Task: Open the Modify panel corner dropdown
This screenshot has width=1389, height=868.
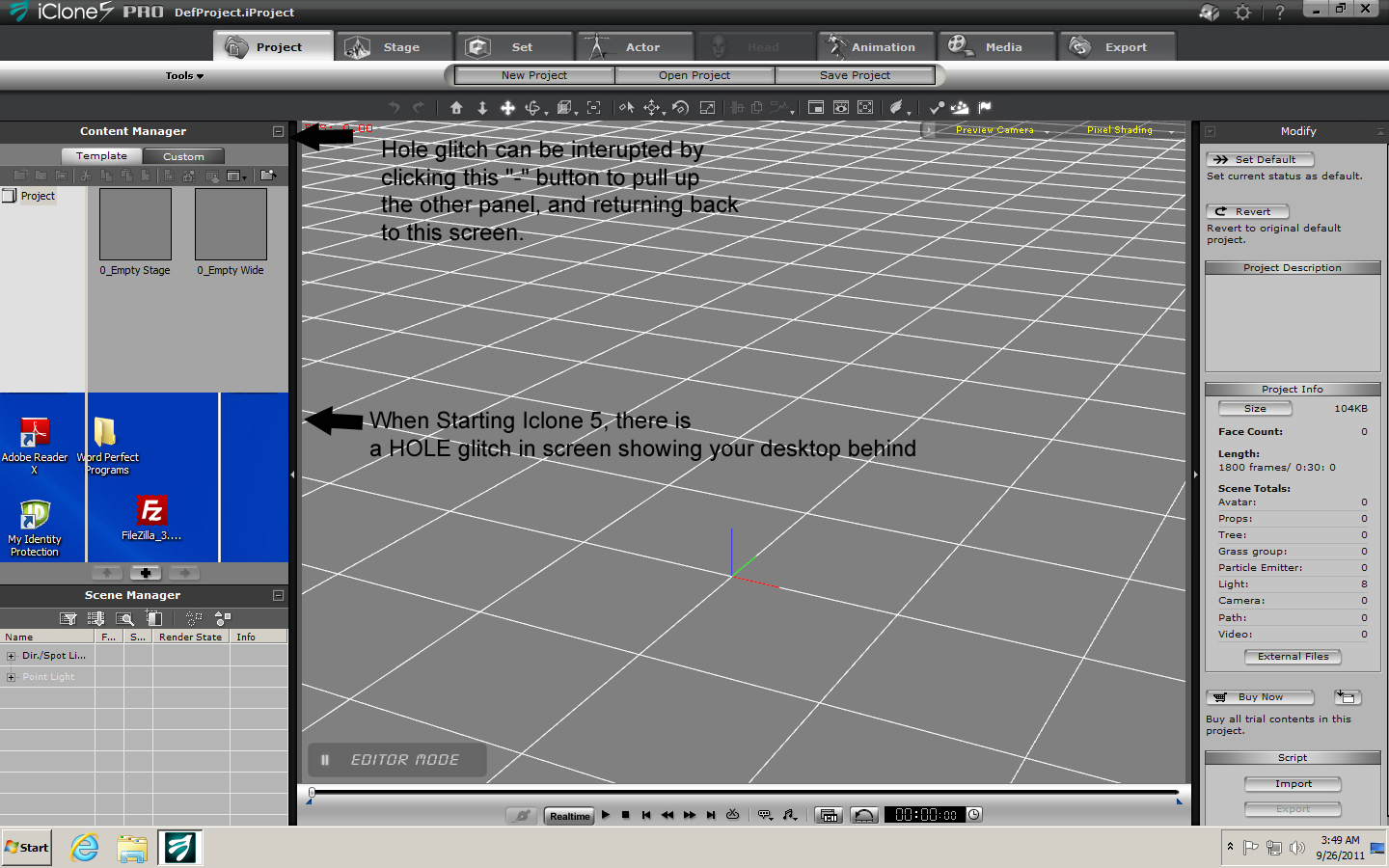Action: pyautogui.click(x=1210, y=131)
